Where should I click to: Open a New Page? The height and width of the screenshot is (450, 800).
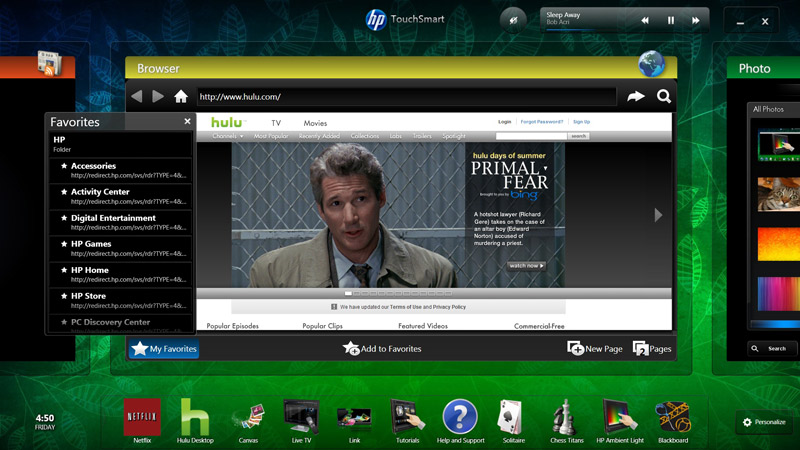(595, 348)
